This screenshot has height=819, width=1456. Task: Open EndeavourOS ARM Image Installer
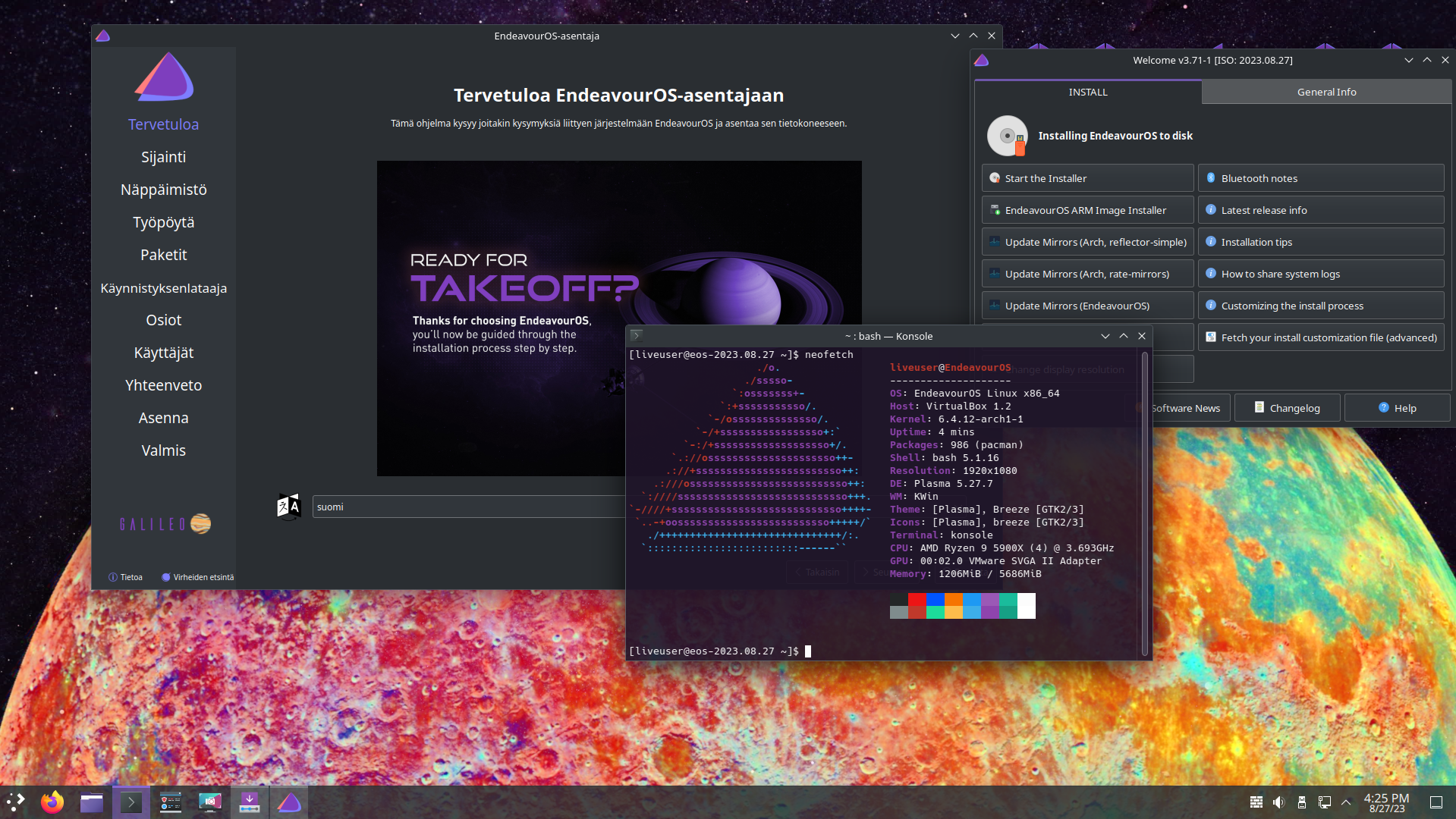1087,210
